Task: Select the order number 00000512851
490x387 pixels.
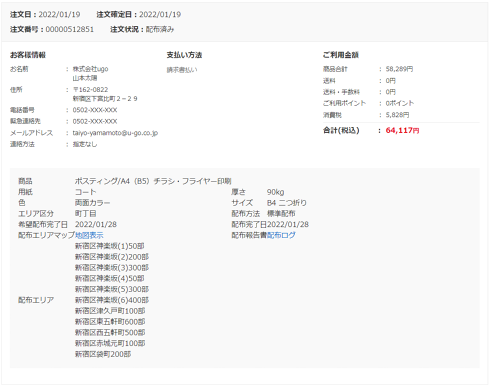Action: tap(70, 29)
